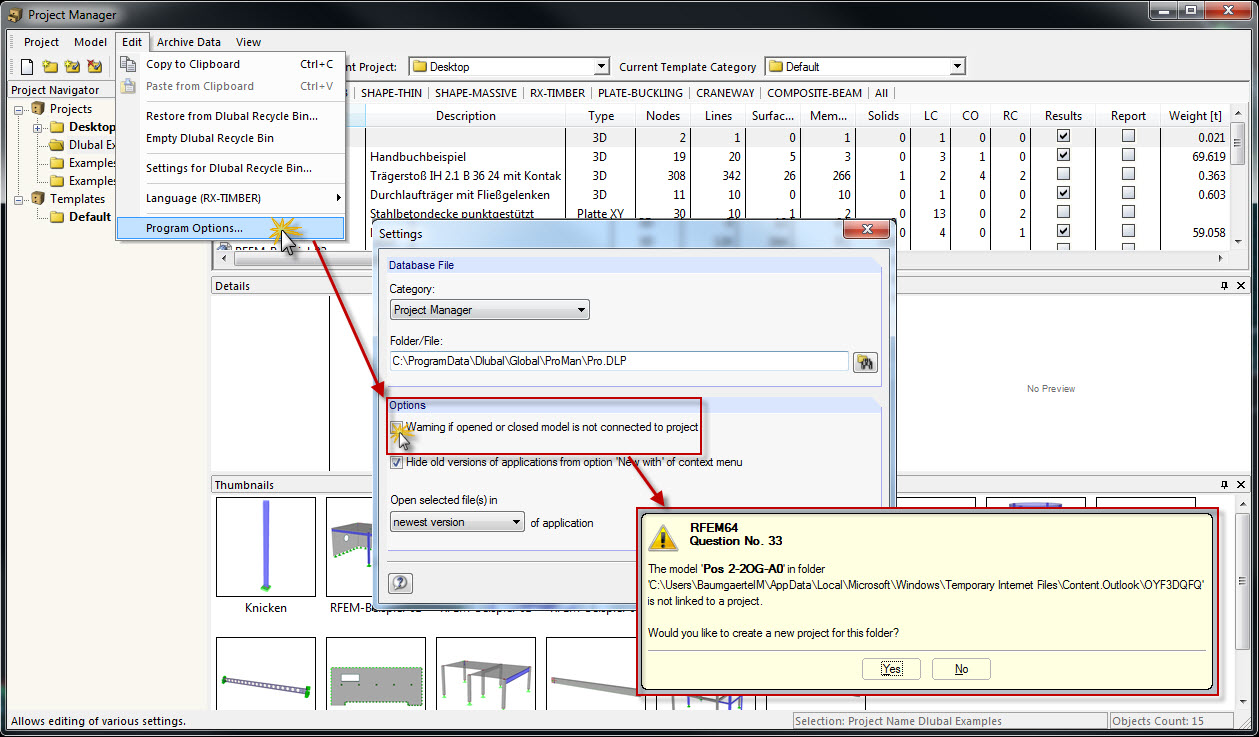Click the Weight [t] column header

[1195, 116]
